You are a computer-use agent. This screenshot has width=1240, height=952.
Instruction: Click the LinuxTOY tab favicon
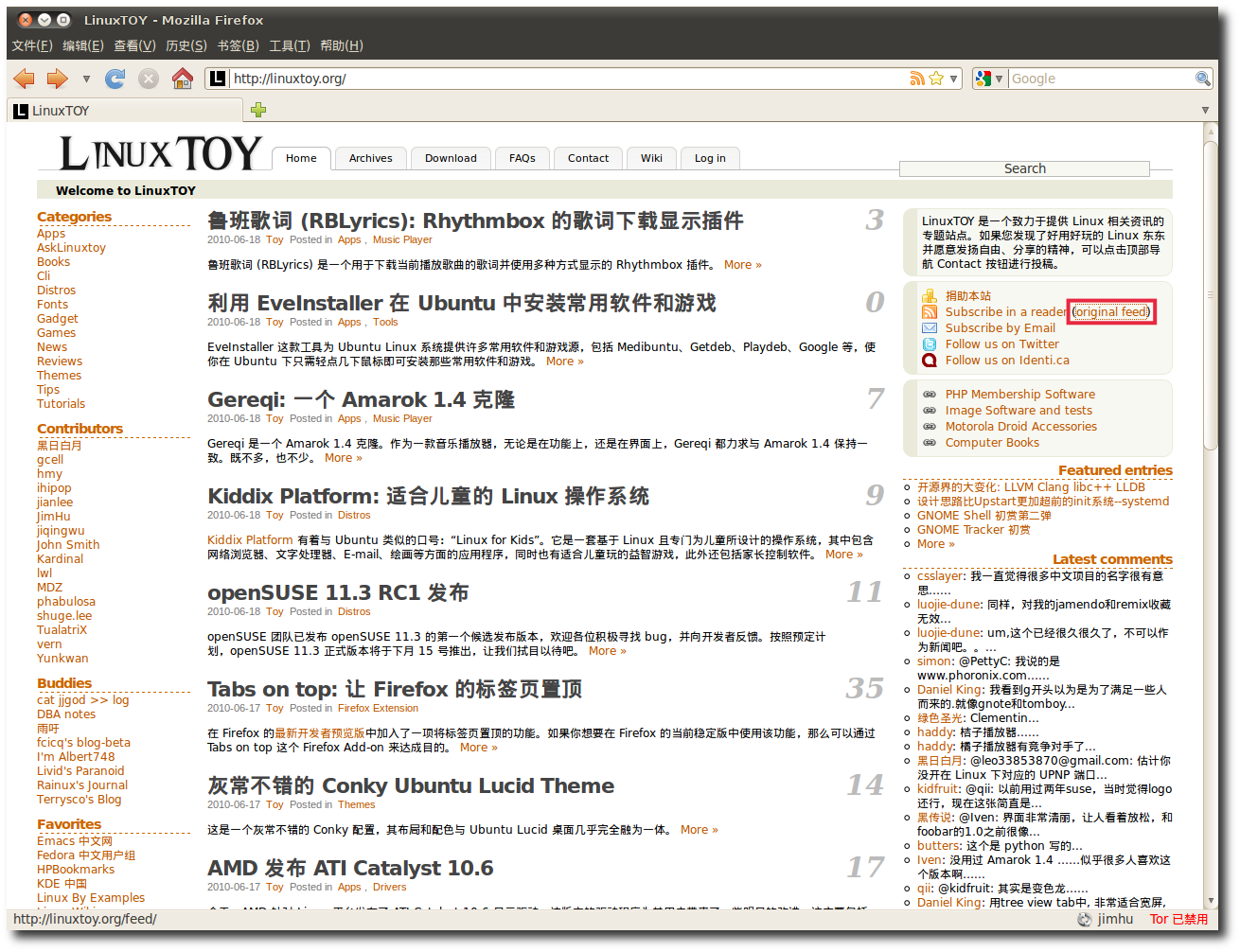coord(21,111)
